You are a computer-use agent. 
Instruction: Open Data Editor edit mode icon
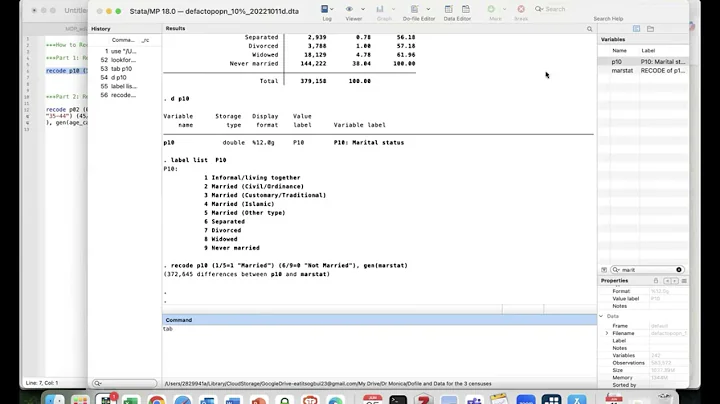click(449, 9)
